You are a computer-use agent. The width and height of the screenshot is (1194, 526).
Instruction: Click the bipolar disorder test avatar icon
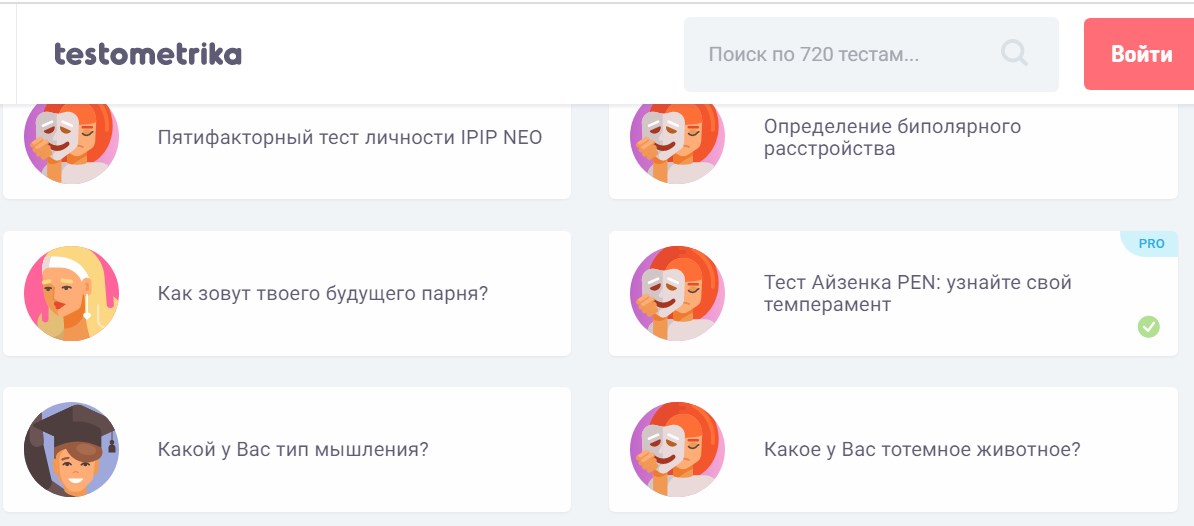click(677, 138)
